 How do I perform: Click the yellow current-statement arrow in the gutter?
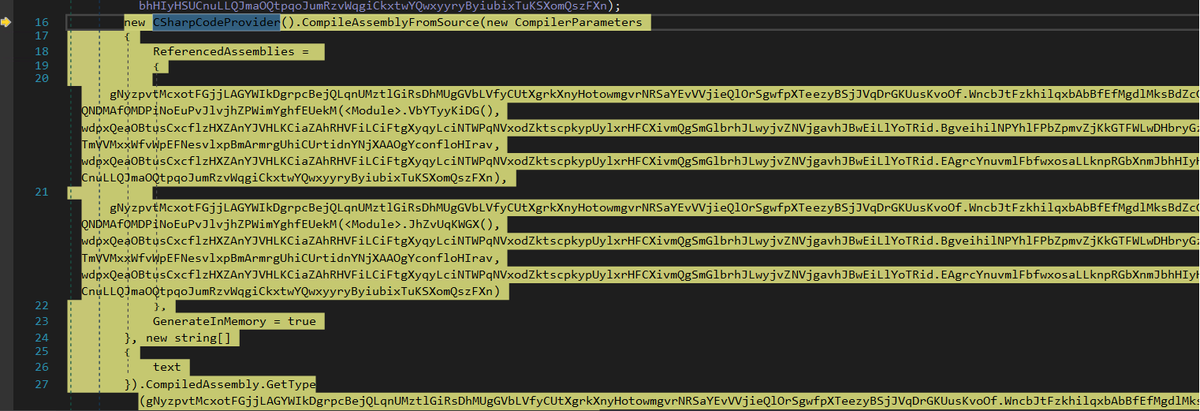pyautogui.click(x=6, y=22)
